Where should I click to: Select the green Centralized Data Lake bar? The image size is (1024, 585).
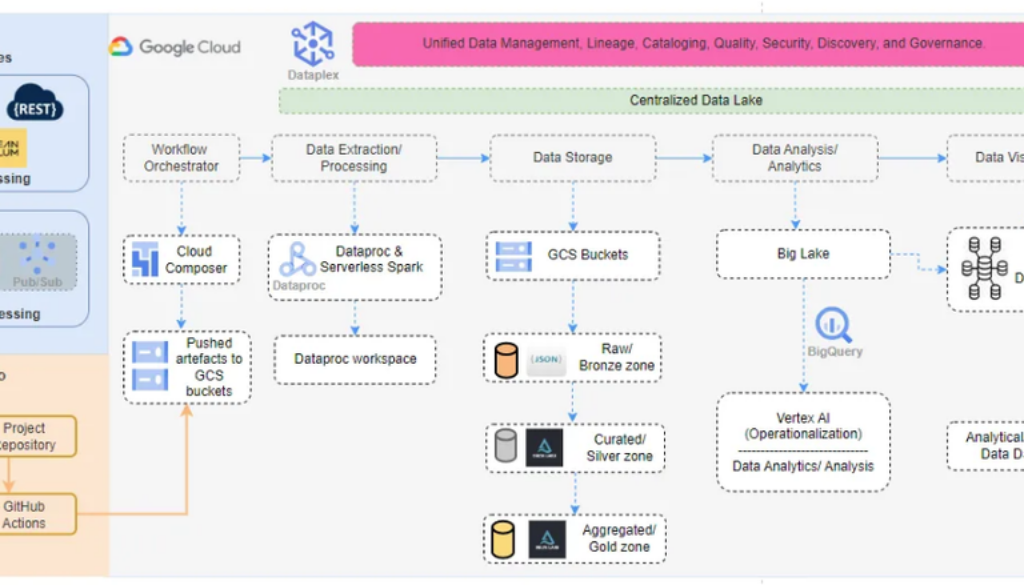click(x=695, y=100)
